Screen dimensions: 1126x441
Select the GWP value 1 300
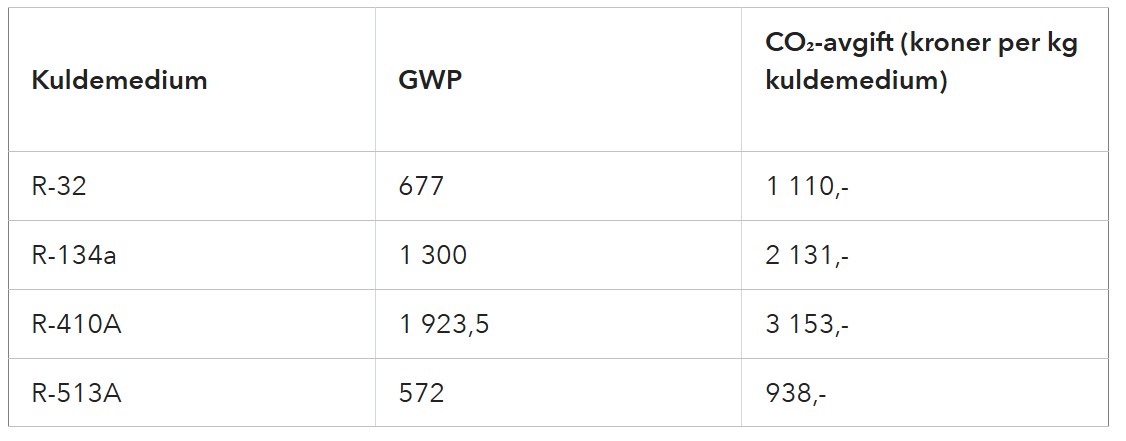click(x=433, y=255)
